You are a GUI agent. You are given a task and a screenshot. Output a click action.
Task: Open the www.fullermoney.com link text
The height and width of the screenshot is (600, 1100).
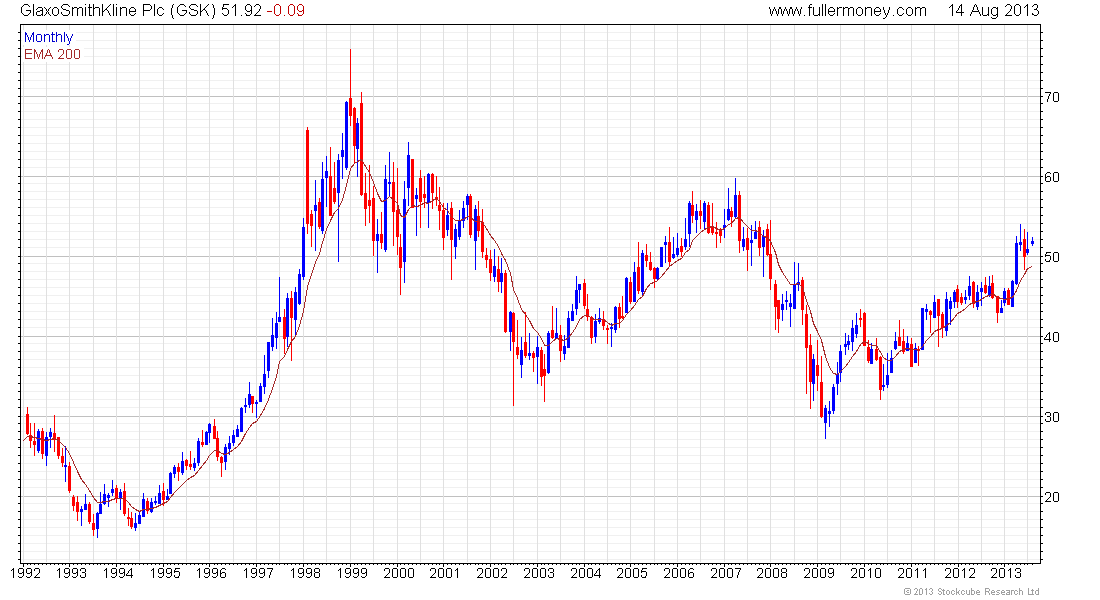coord(847,11)
